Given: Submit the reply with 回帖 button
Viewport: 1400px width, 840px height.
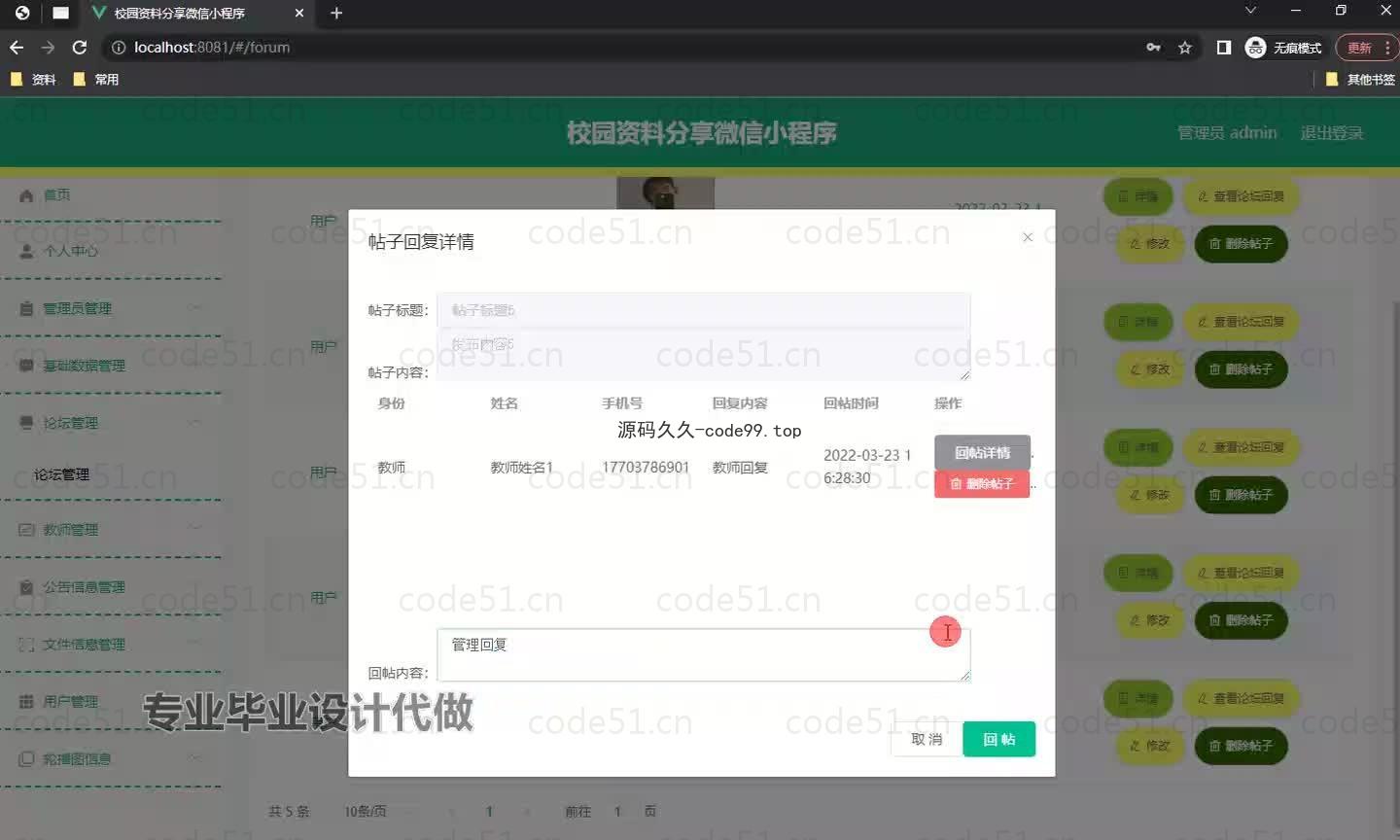Looking at the screenshot, I should pyautogui.click(x=998, y=739).
